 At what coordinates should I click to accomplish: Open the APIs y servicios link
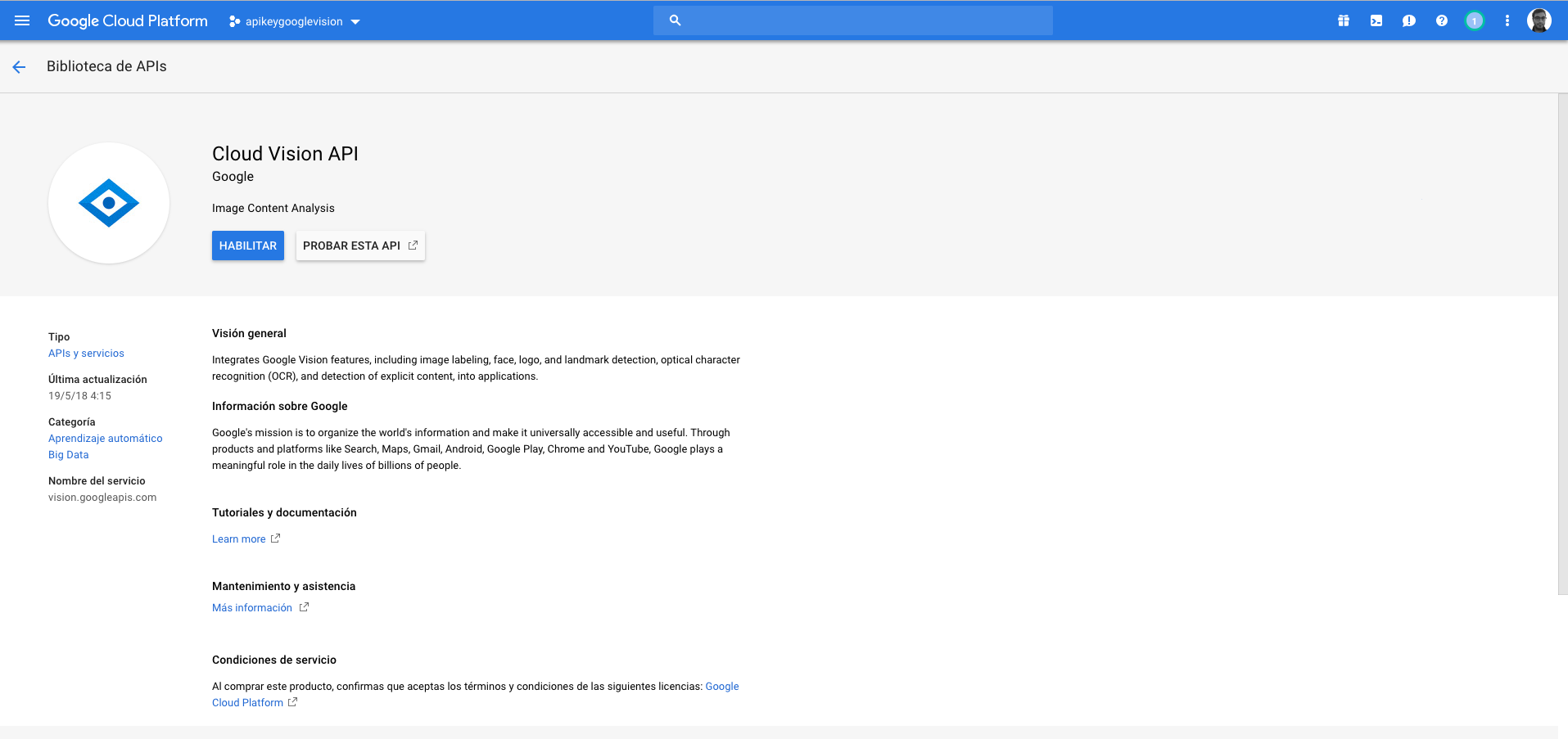click(x=86, y=354)
